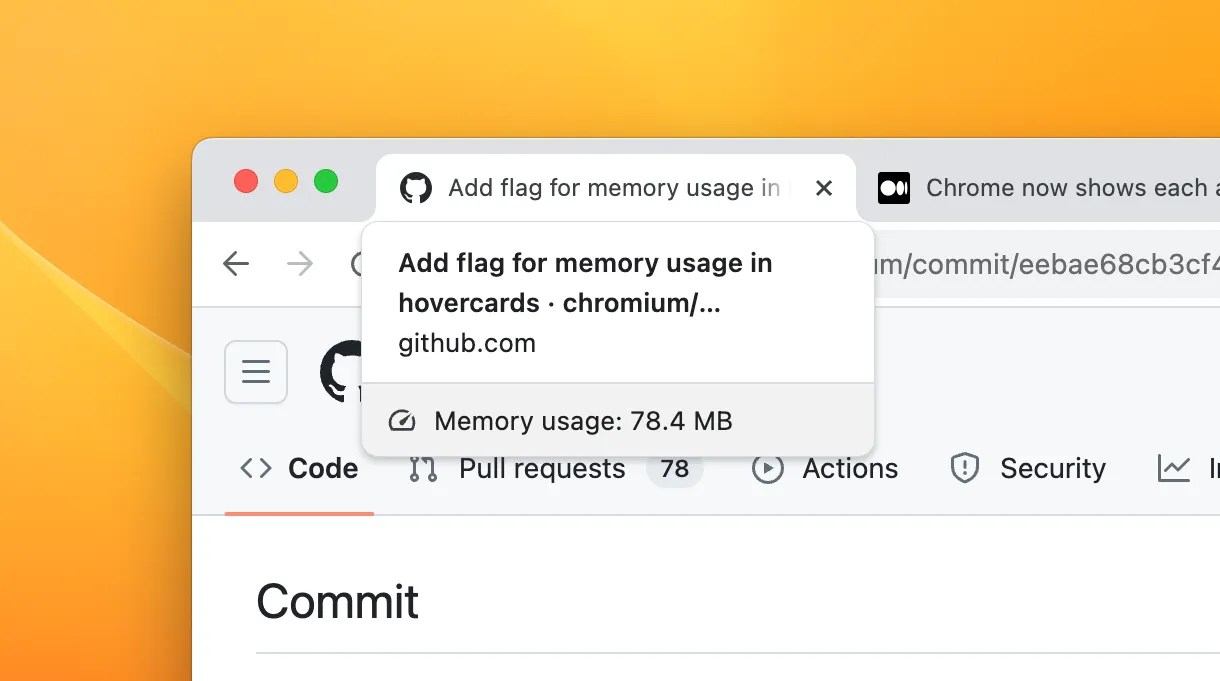Click the Security shield icon
1220x681 pixels.
click(964, 467)
